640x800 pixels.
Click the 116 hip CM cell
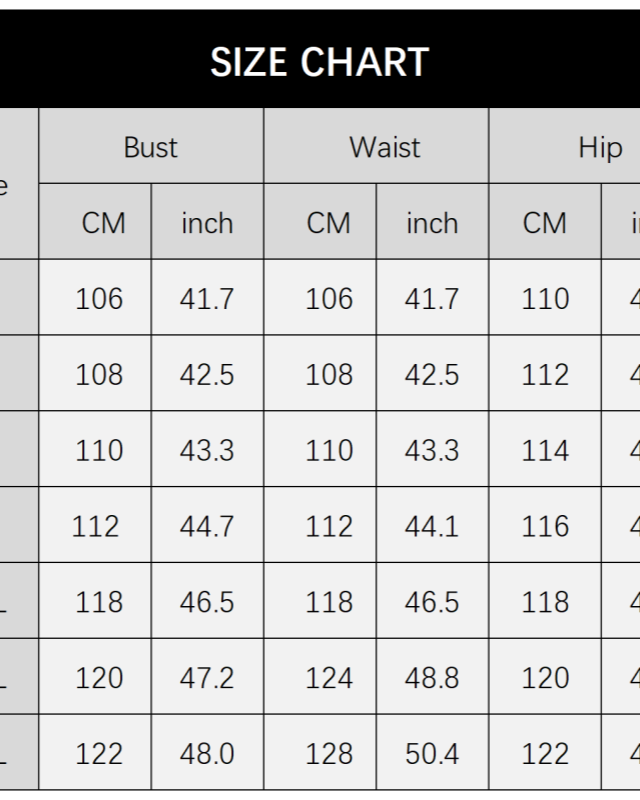(545, 526)
